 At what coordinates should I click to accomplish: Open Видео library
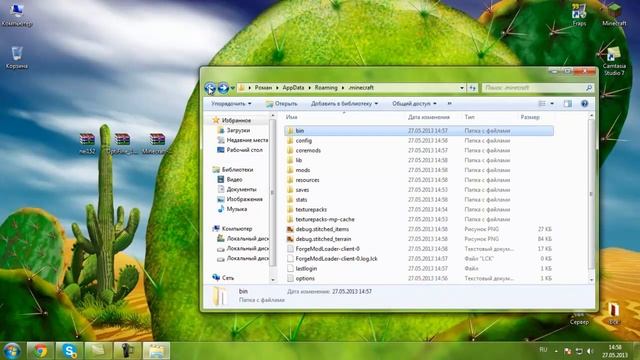(234, 179)
